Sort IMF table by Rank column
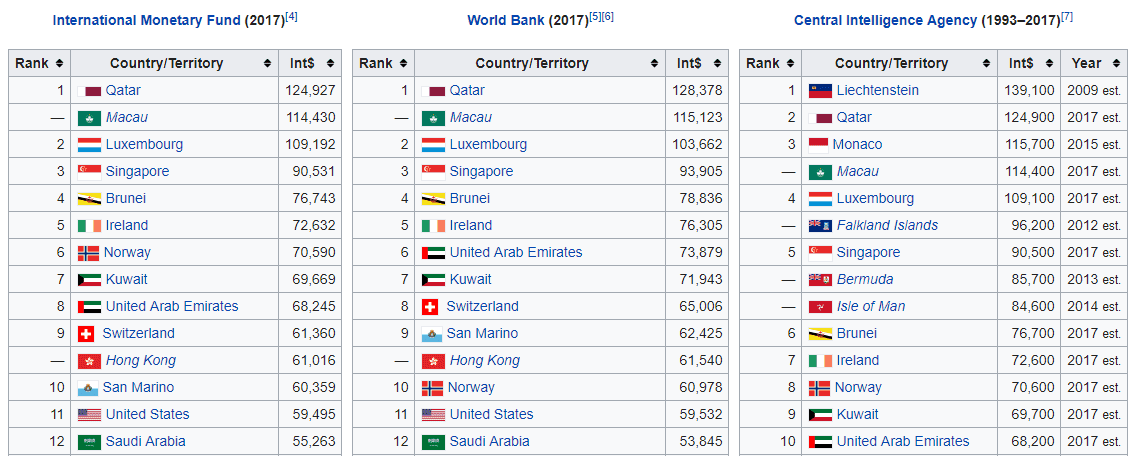This screenshot has height=456, width=1135. (39, 63)
